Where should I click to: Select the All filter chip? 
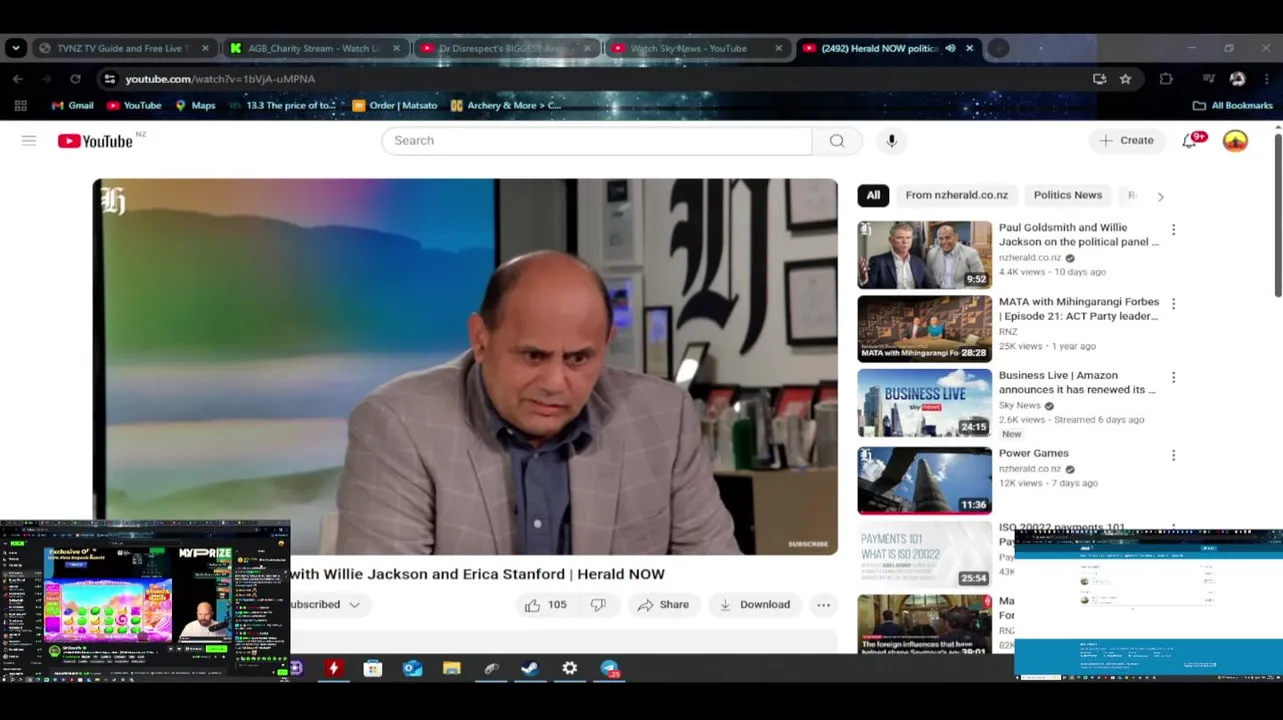click(x=873, y=195)
